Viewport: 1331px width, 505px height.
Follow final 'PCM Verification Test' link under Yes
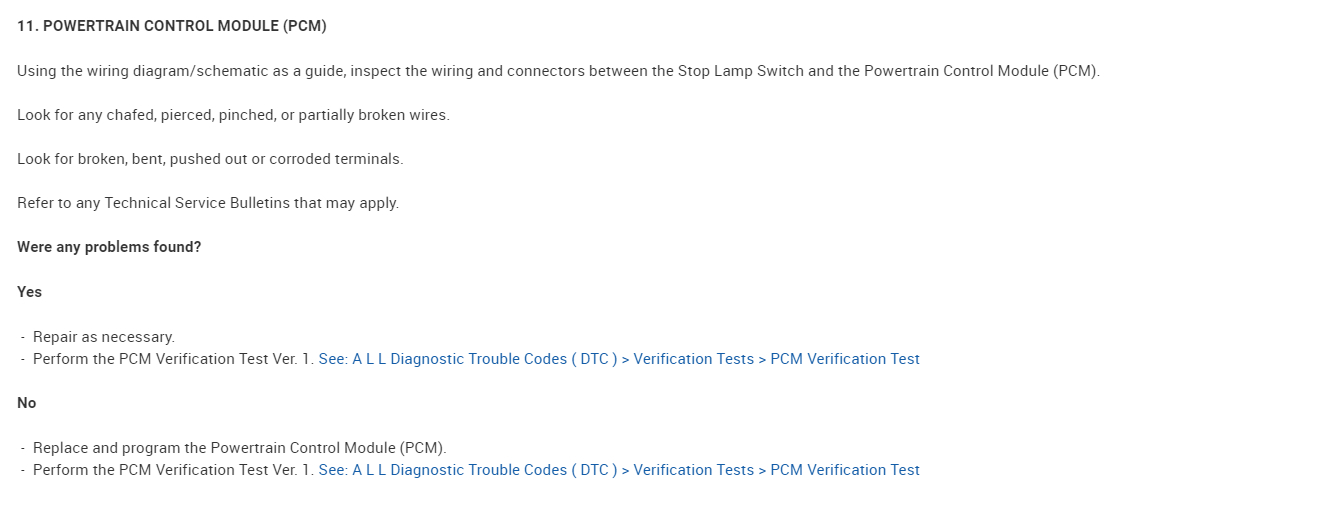844,359
